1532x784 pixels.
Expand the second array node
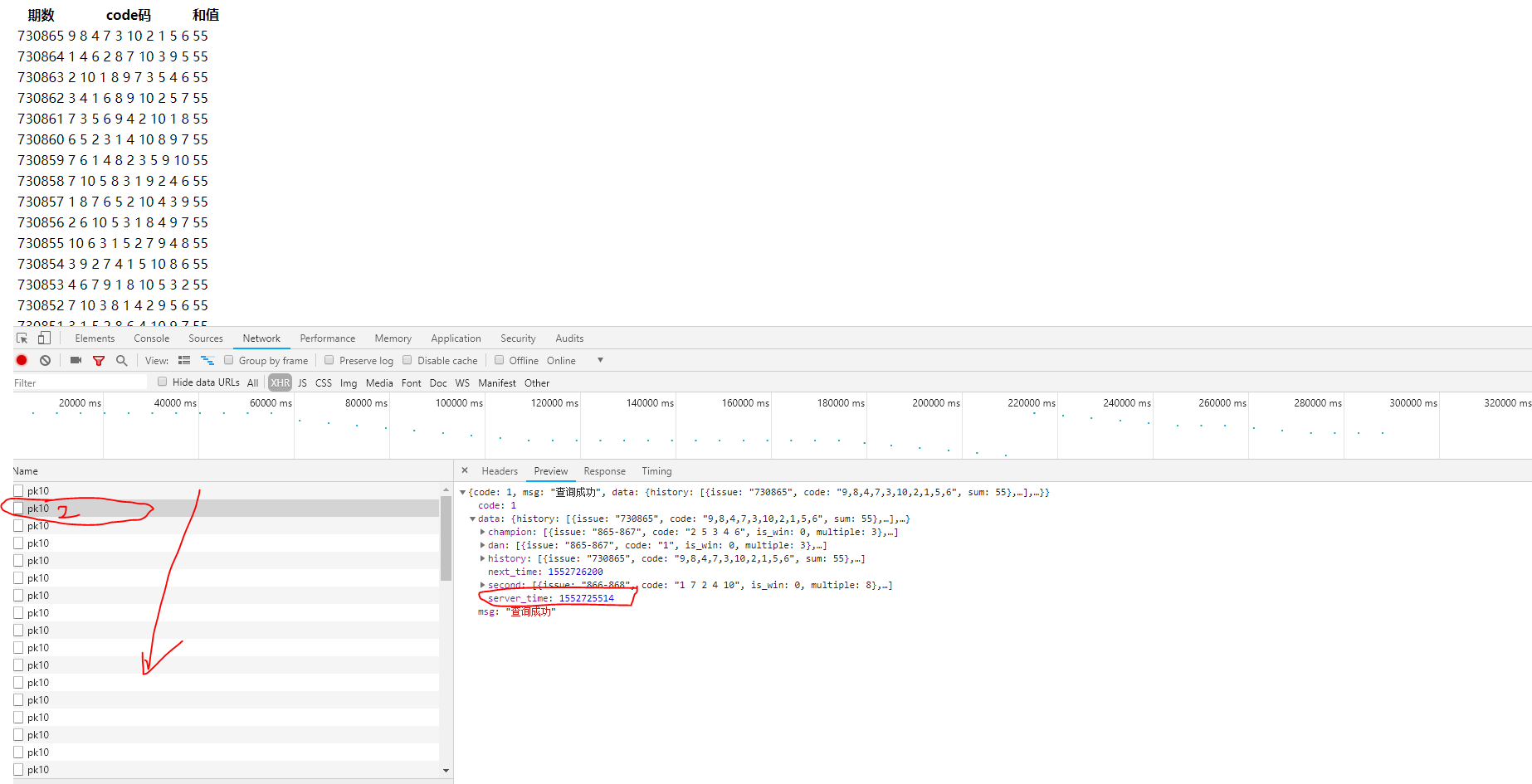click(x=483, y=585)
